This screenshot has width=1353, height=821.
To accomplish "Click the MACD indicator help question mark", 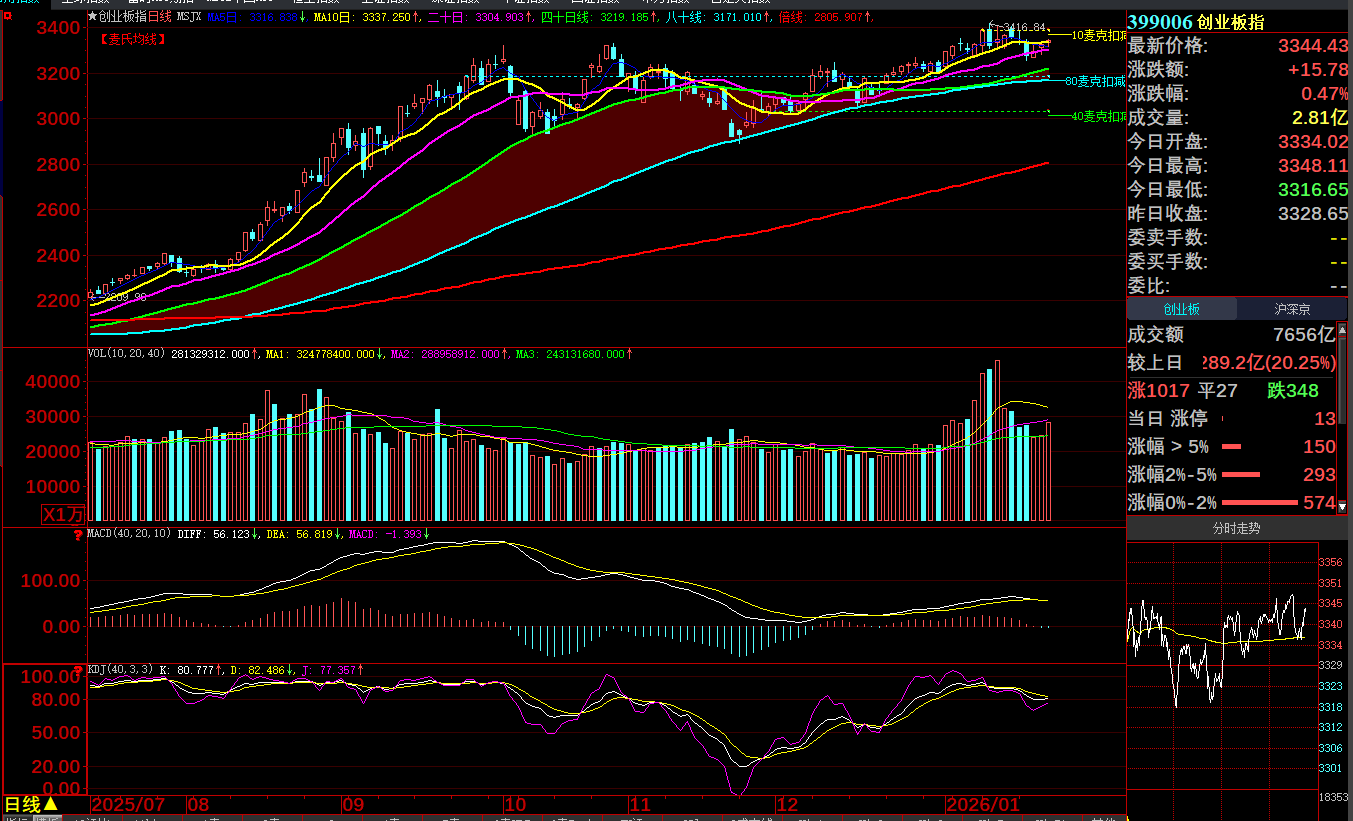I will pyautogui.click(x=79, y=535).
